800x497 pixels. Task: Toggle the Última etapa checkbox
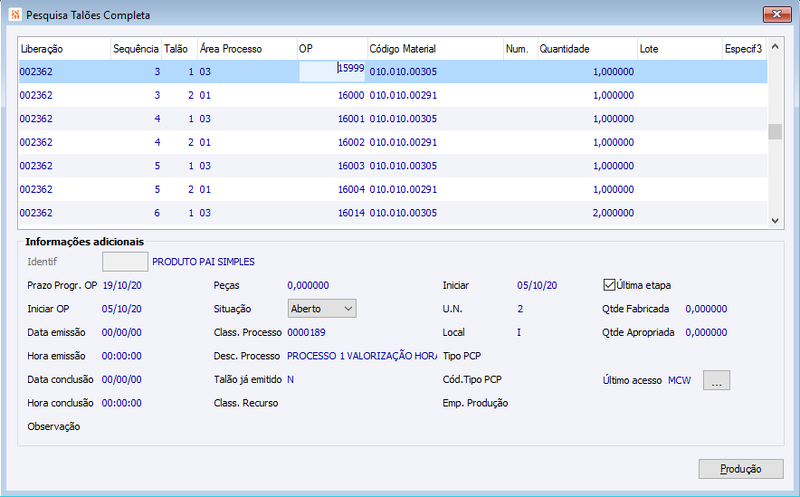coord(609,285)
